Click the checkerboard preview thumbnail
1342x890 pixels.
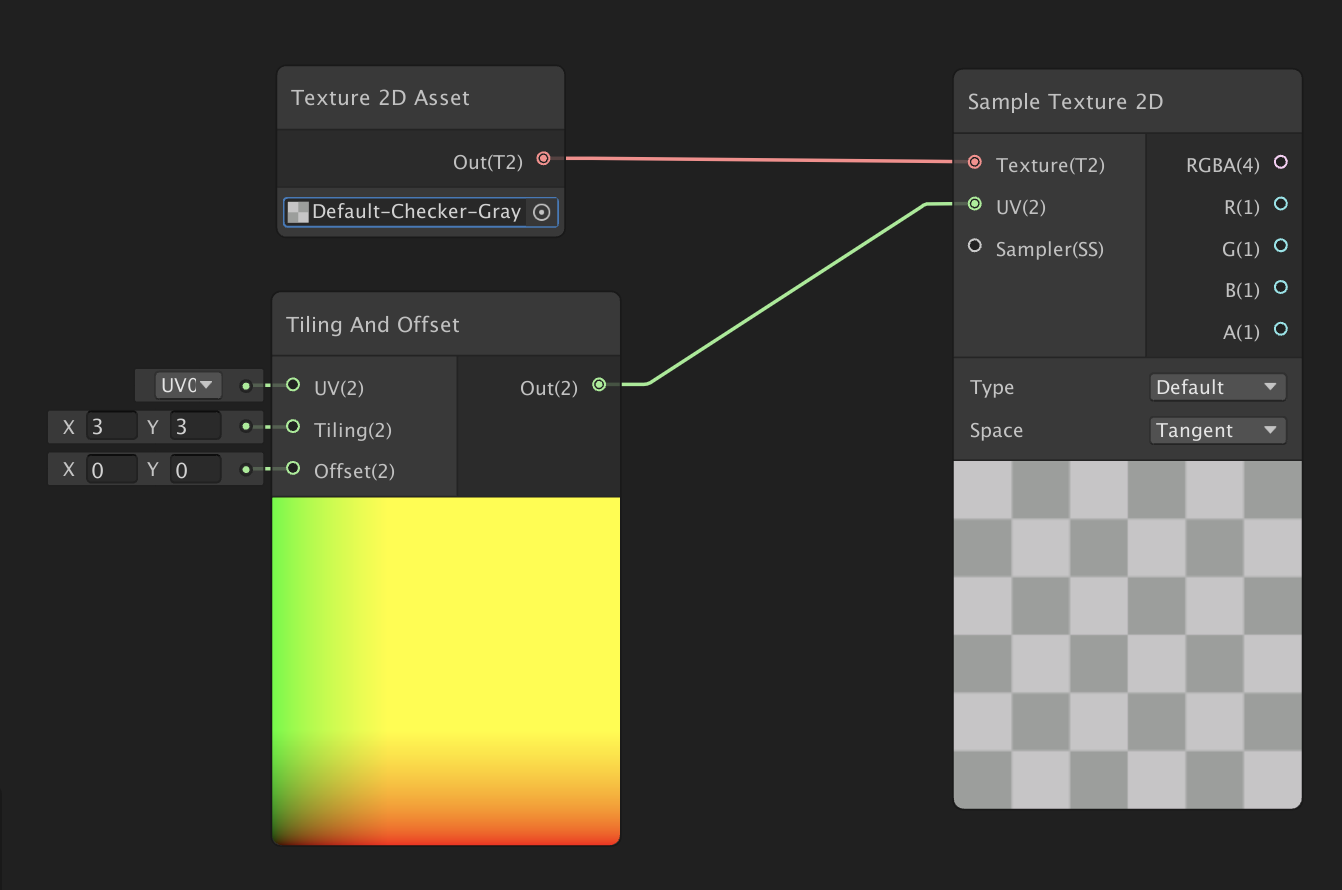click(1127, 634)
